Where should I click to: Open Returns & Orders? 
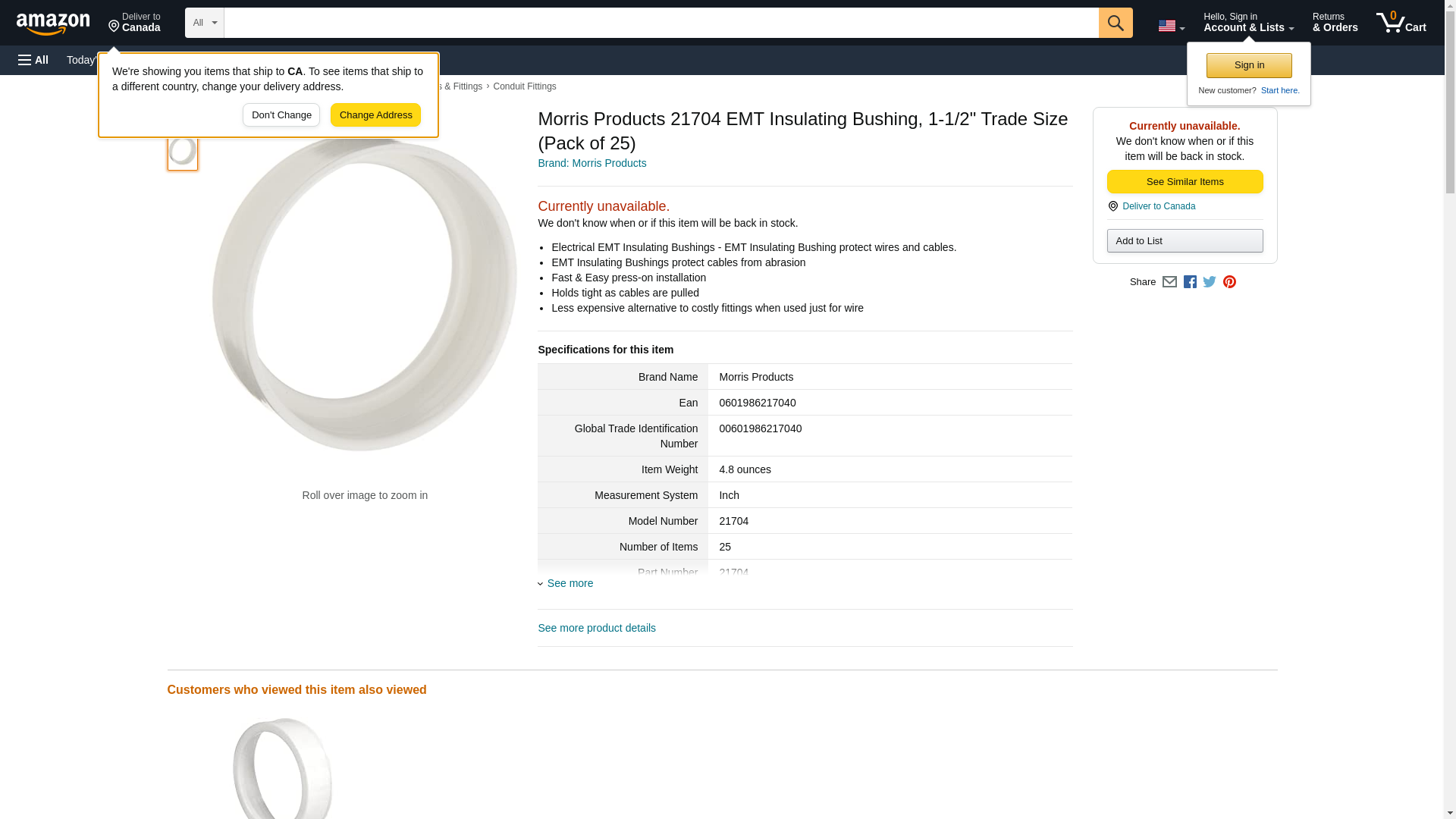point(1335,23)
